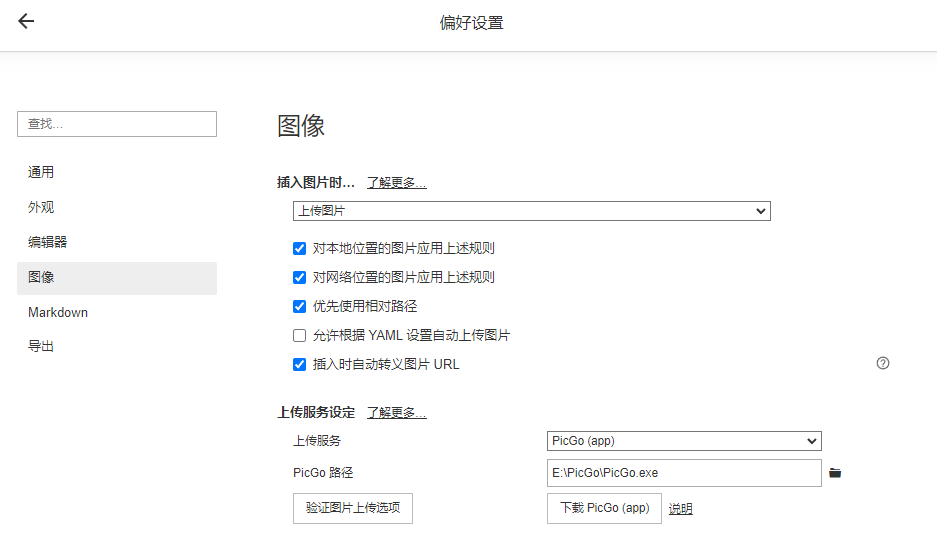Toggle 对网络位置的图片应用上述规则 checkbox
The height and width of the screenshot is (548, 937).
coord(299,277)
